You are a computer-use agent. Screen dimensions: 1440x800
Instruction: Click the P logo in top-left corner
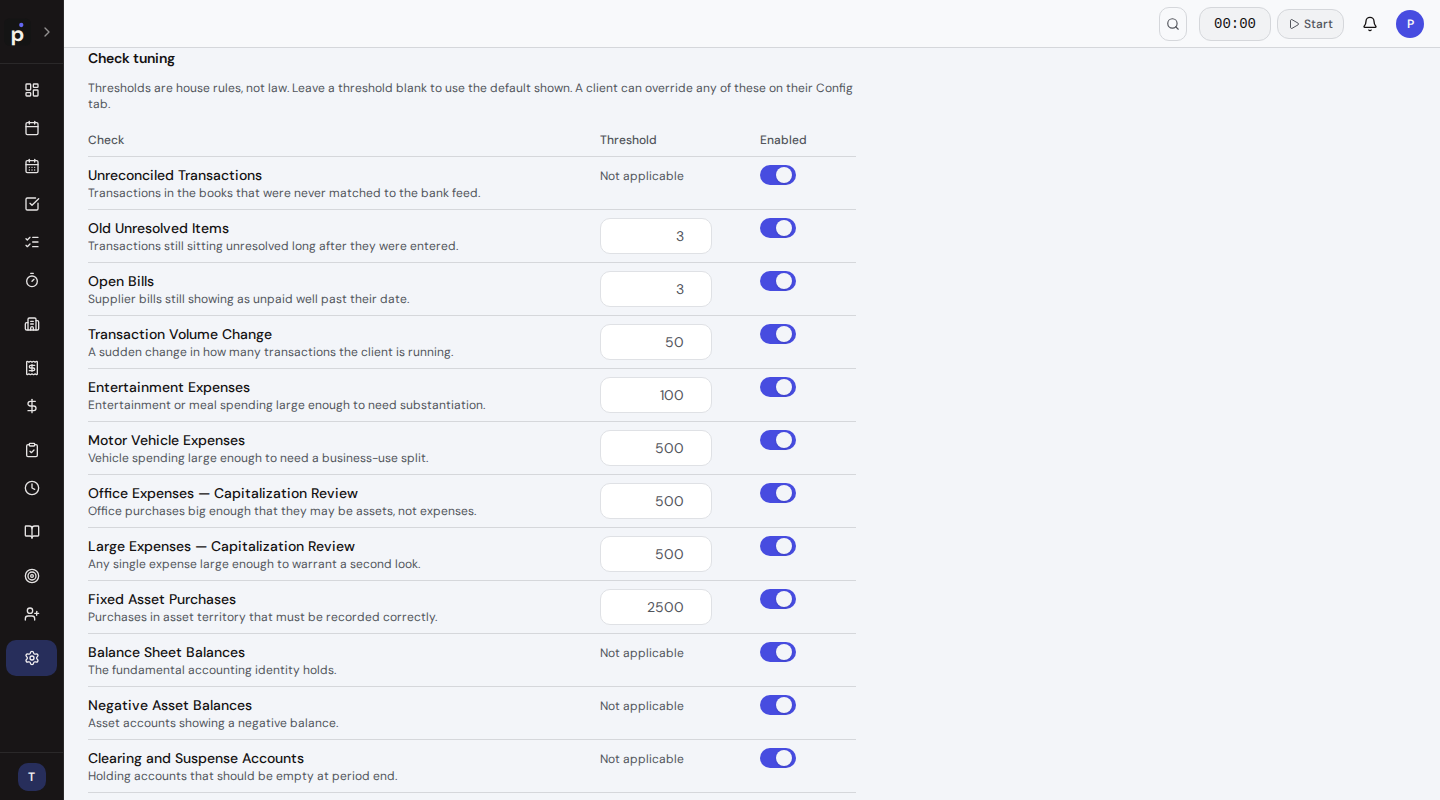pos(17,34)
